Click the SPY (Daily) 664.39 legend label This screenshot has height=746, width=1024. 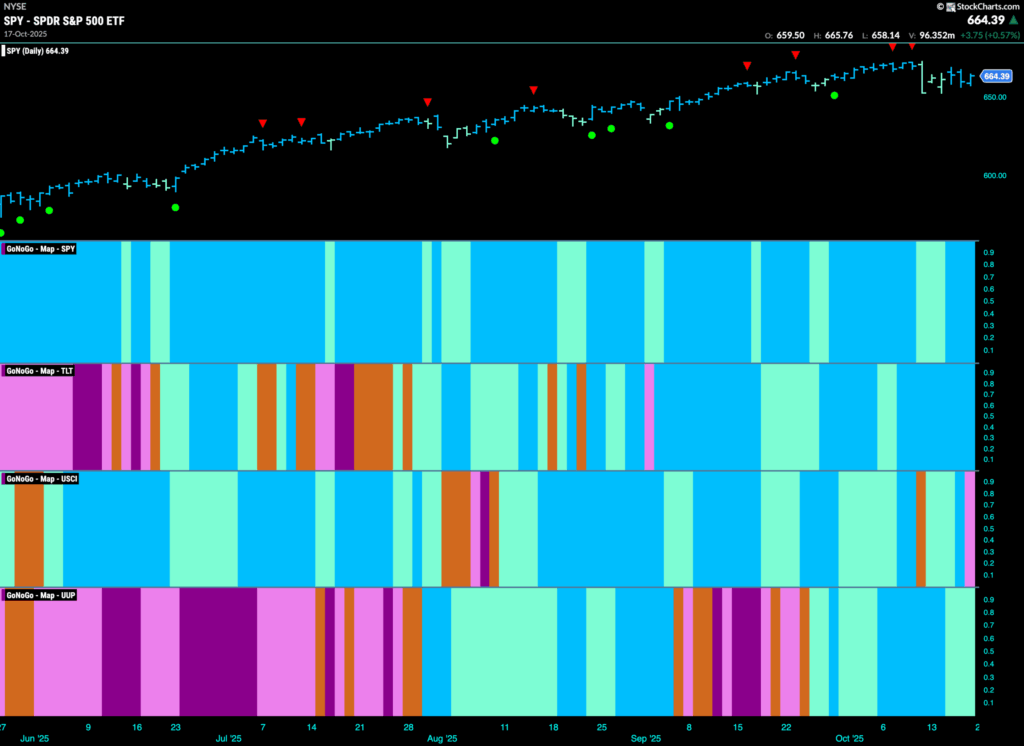click(37, 51)
